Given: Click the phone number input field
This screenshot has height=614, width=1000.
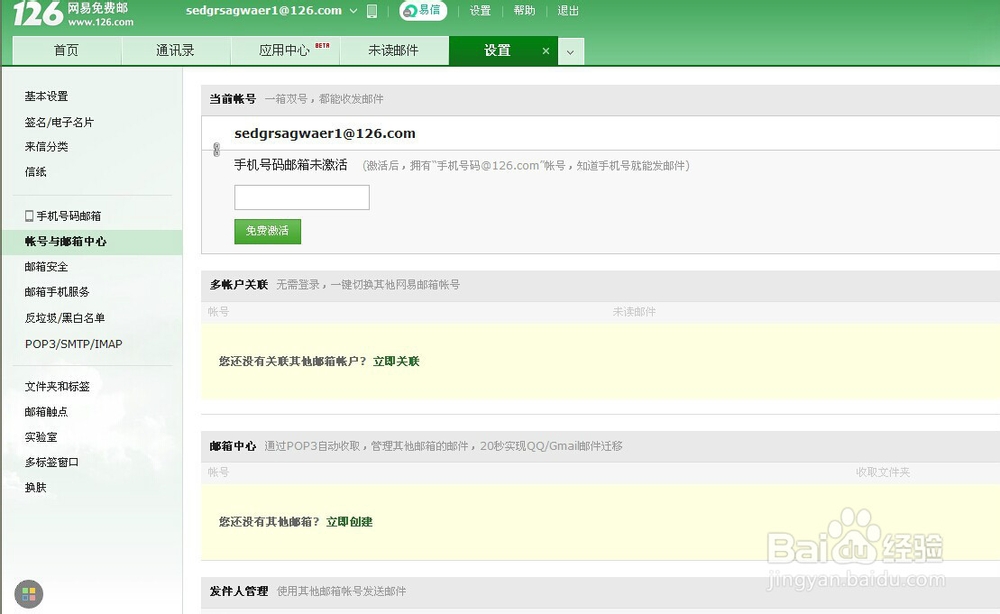Looking at the screenshot, I should pyautogui.click(x=301, y=197).
